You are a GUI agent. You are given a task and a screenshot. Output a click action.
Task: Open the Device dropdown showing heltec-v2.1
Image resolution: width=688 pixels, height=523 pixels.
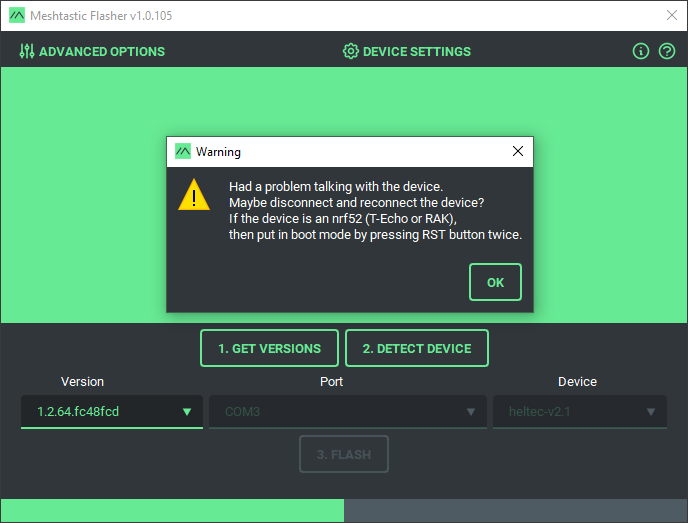[x=580, y=412]
